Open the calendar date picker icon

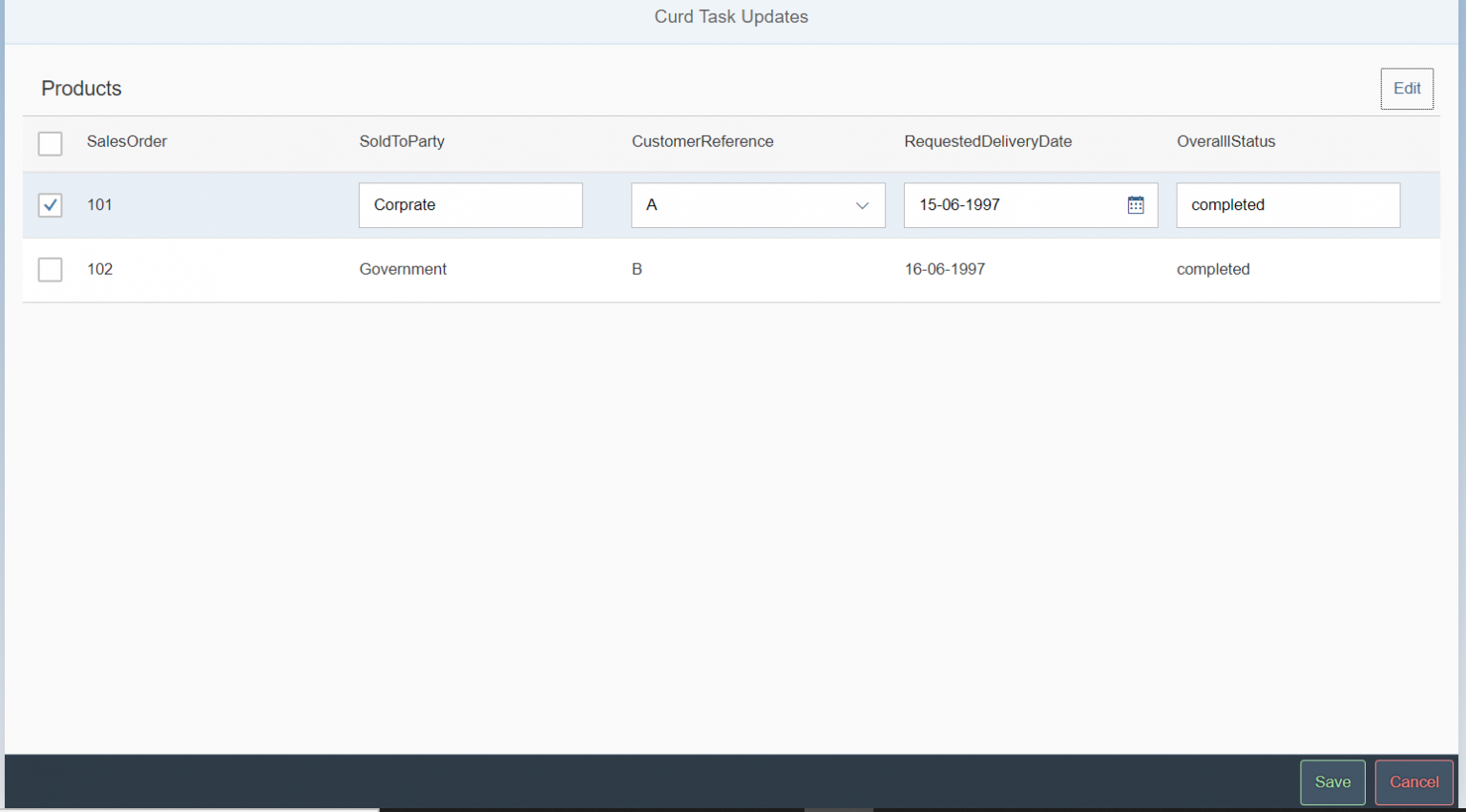(1135, 204)
